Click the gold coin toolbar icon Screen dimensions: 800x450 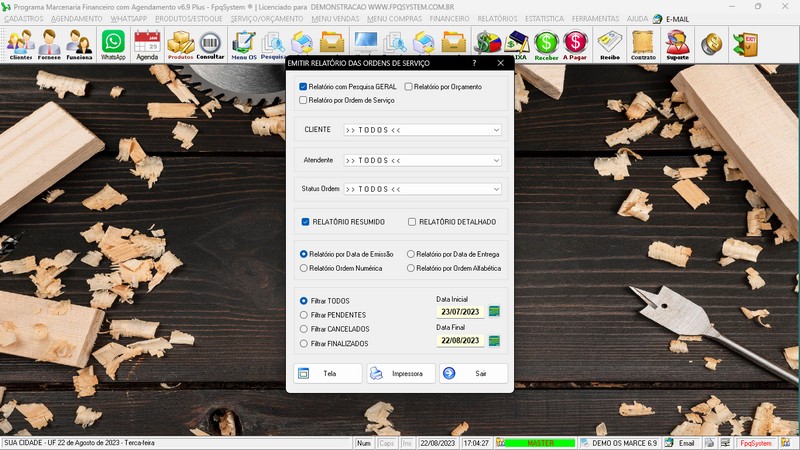711,44
